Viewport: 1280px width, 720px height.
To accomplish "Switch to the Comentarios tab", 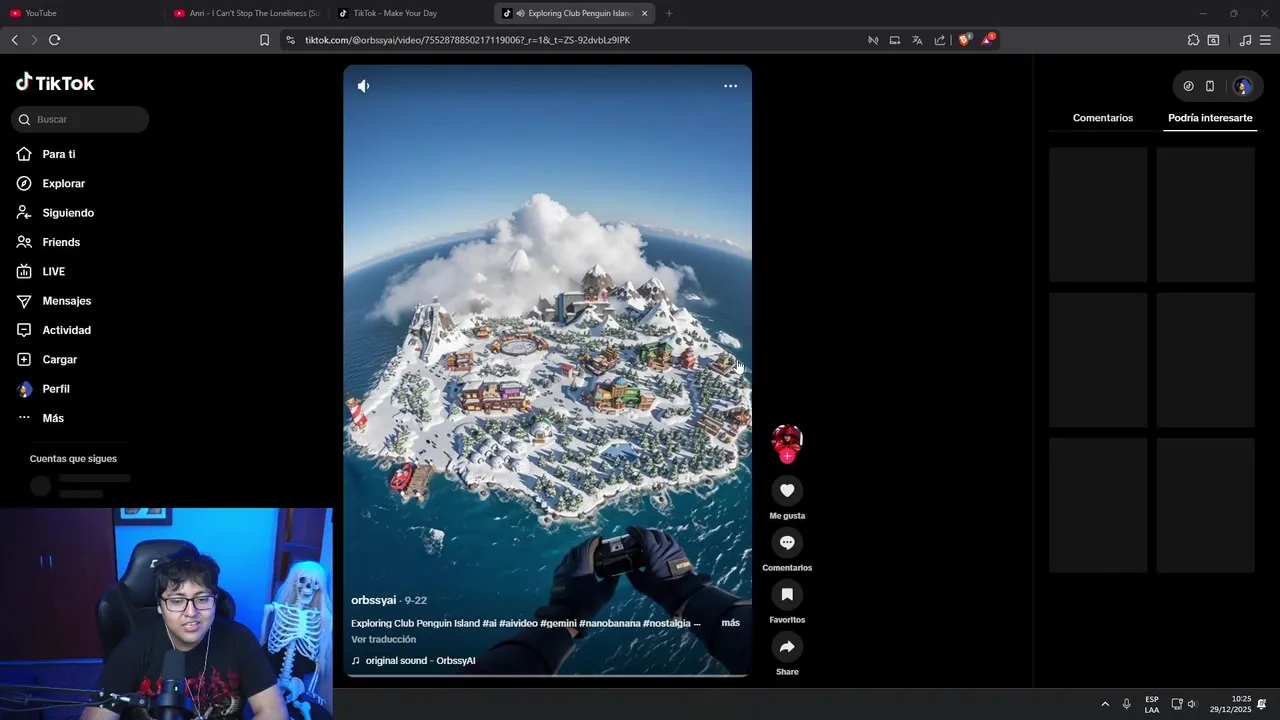I will click(1103, 118).
